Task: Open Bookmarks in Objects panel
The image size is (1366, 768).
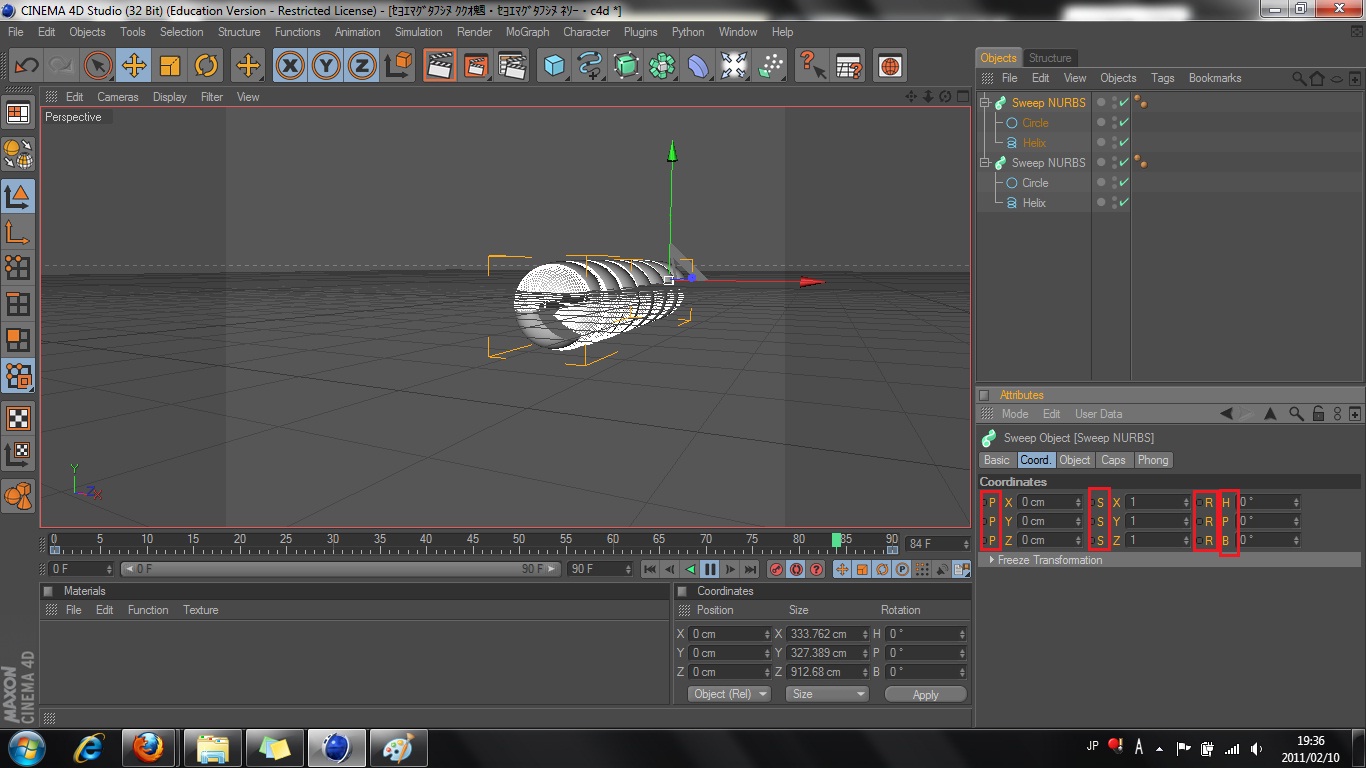Action: [1215, 78]
